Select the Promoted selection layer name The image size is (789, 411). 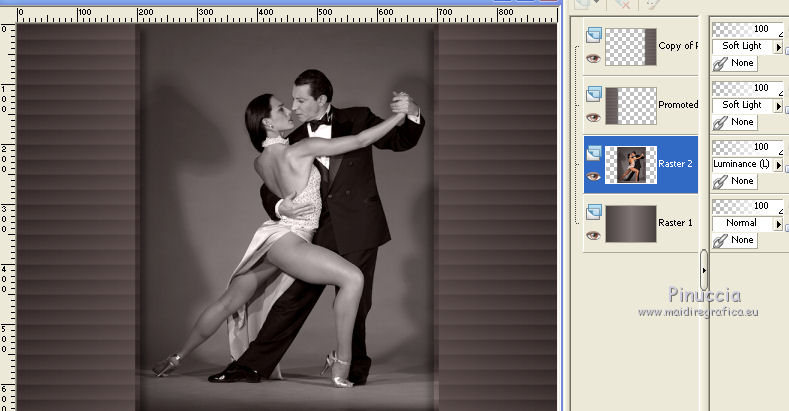point(678,104)
